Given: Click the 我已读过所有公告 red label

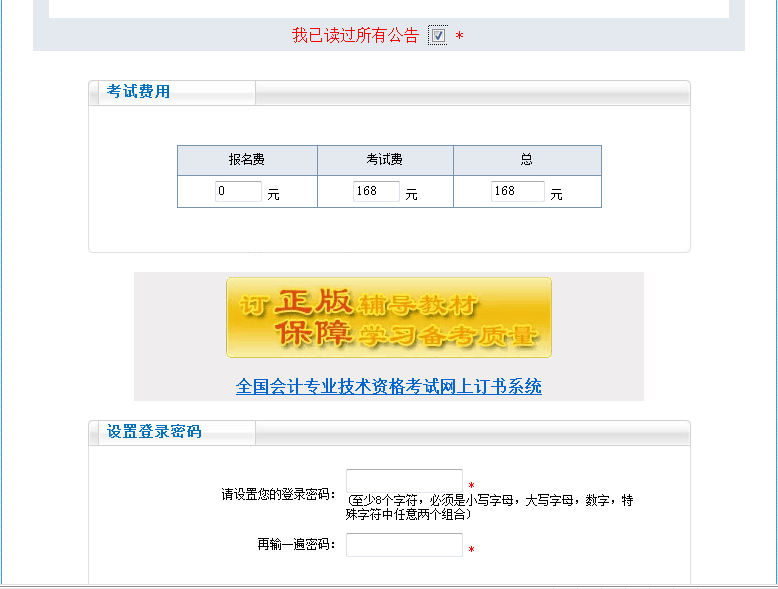Looking at the screenshot, I should click(x=355, y=36).
